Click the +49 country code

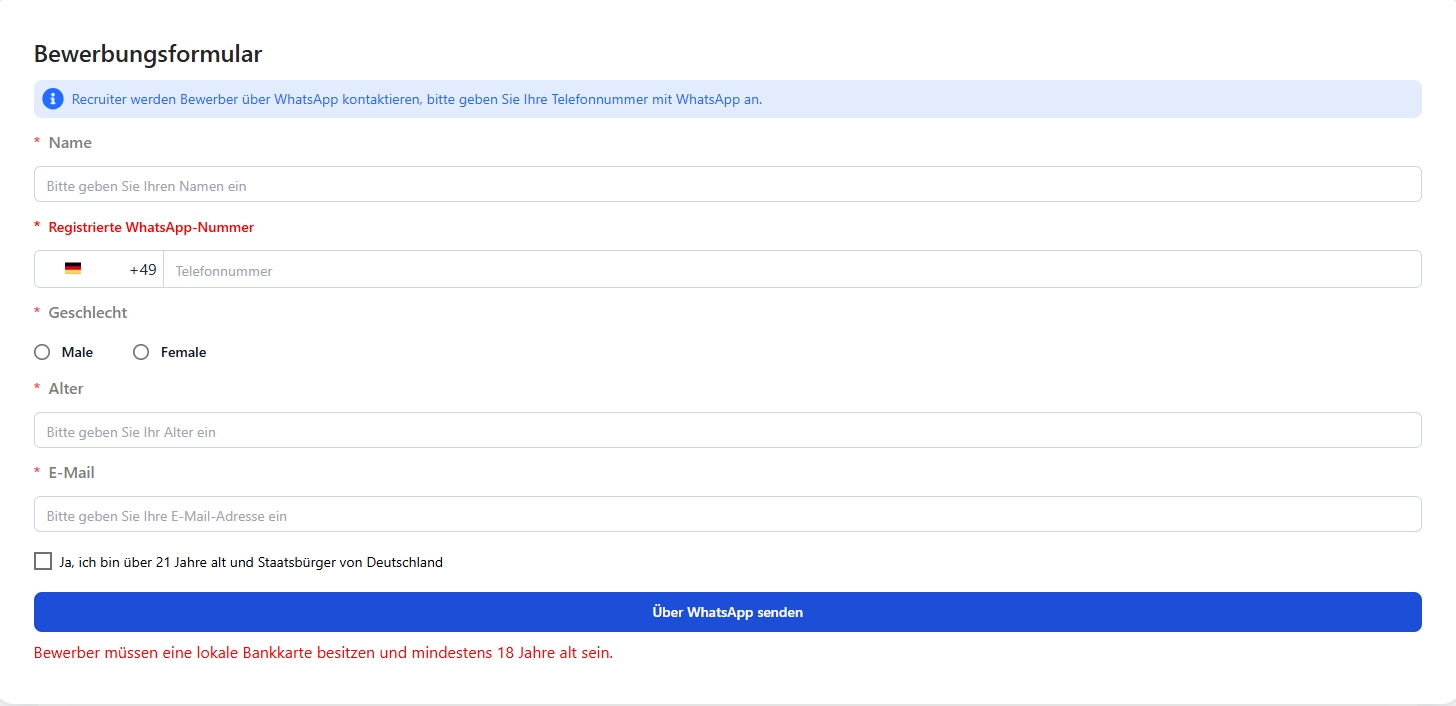click(143, 270)
